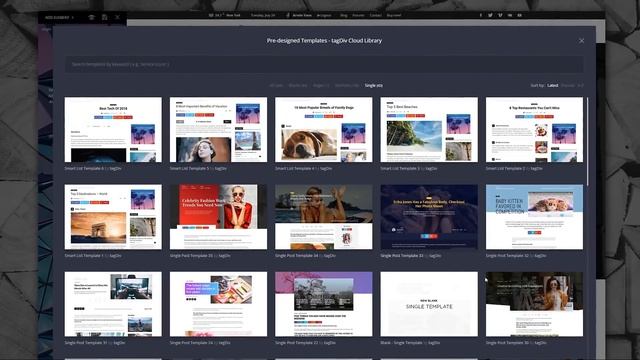Viewport: 640px width, 360px height.
Task: Open the purple header single post thumbnail
Action: click(324, 304)
